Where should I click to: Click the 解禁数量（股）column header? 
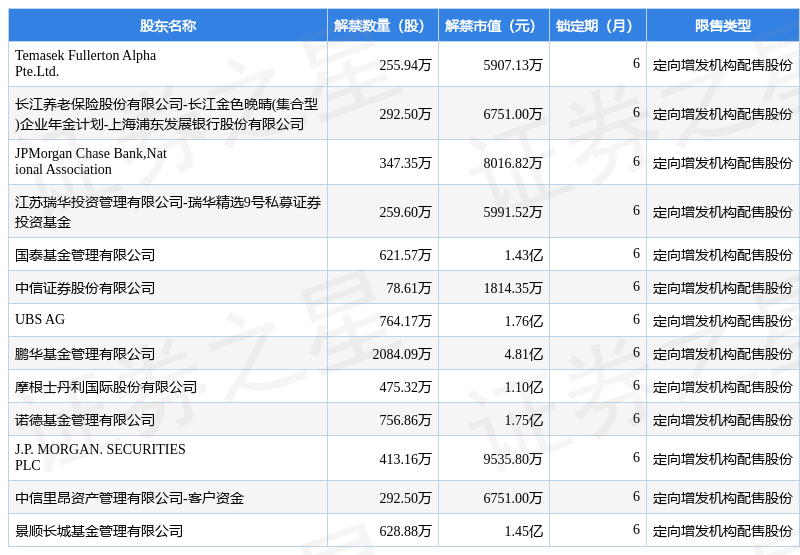tap(383, 26)
